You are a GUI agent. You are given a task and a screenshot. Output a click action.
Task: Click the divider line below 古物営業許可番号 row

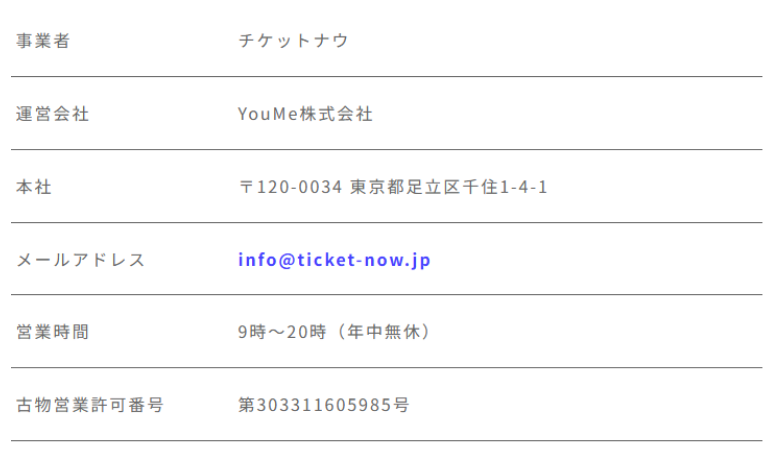coord(386,441)
